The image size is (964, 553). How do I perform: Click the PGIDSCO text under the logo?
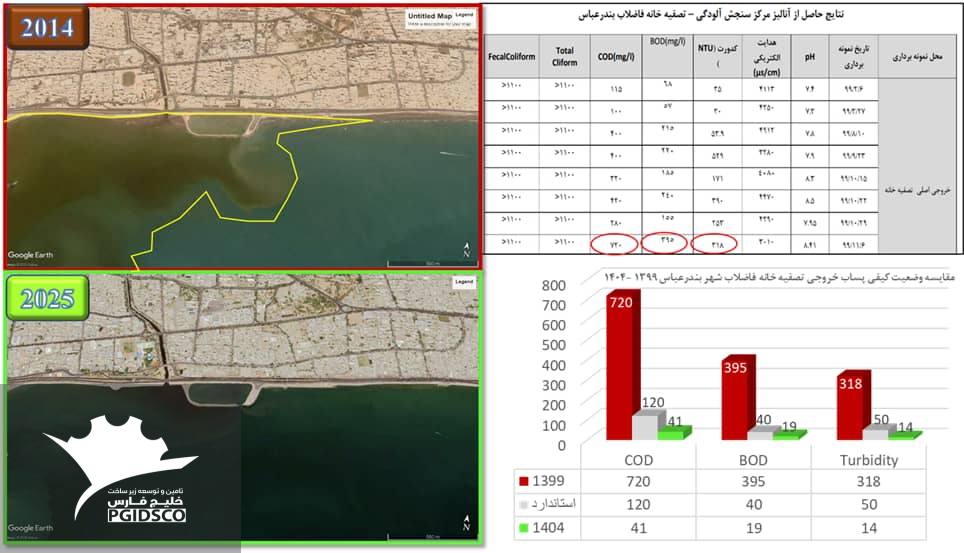(146, 515)
